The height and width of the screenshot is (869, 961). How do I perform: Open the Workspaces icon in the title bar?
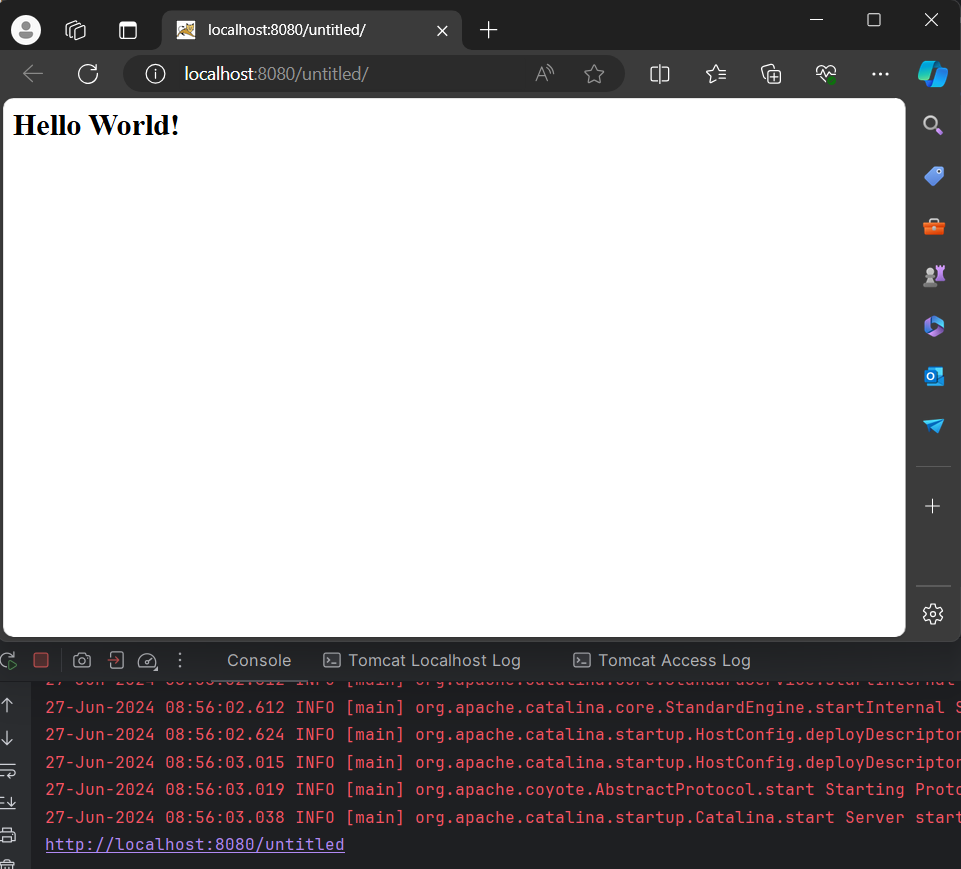(x=75, y=30)
